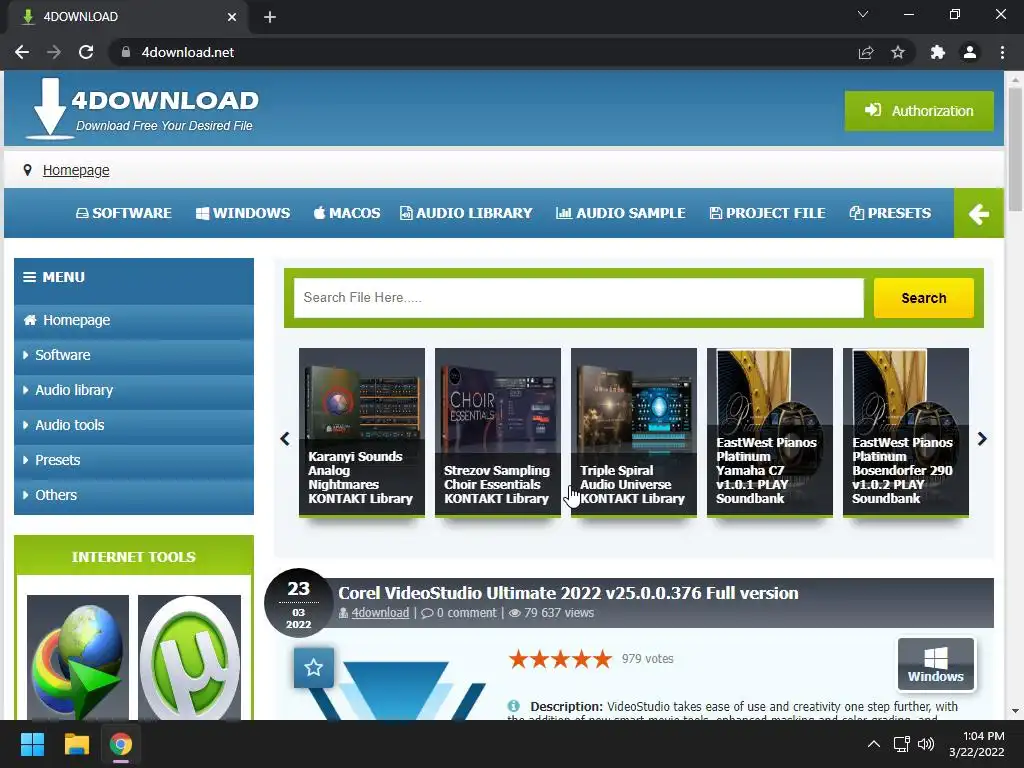Click the 4DOWNLOAD site logo
1024x768 pixels.
coord(142,108)
